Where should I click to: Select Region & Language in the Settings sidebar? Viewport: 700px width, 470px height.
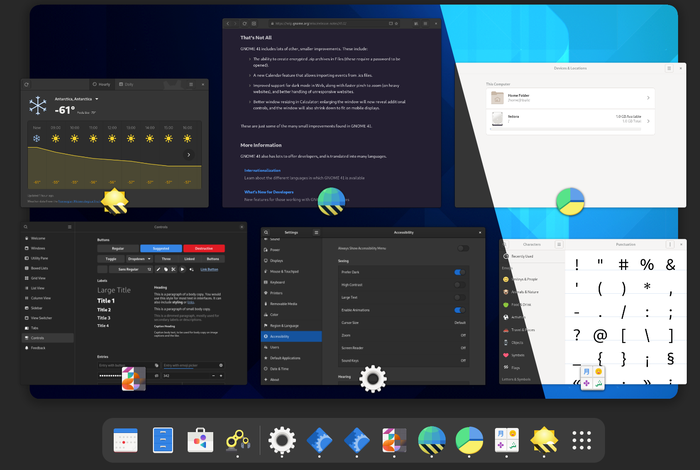point(291,325)
